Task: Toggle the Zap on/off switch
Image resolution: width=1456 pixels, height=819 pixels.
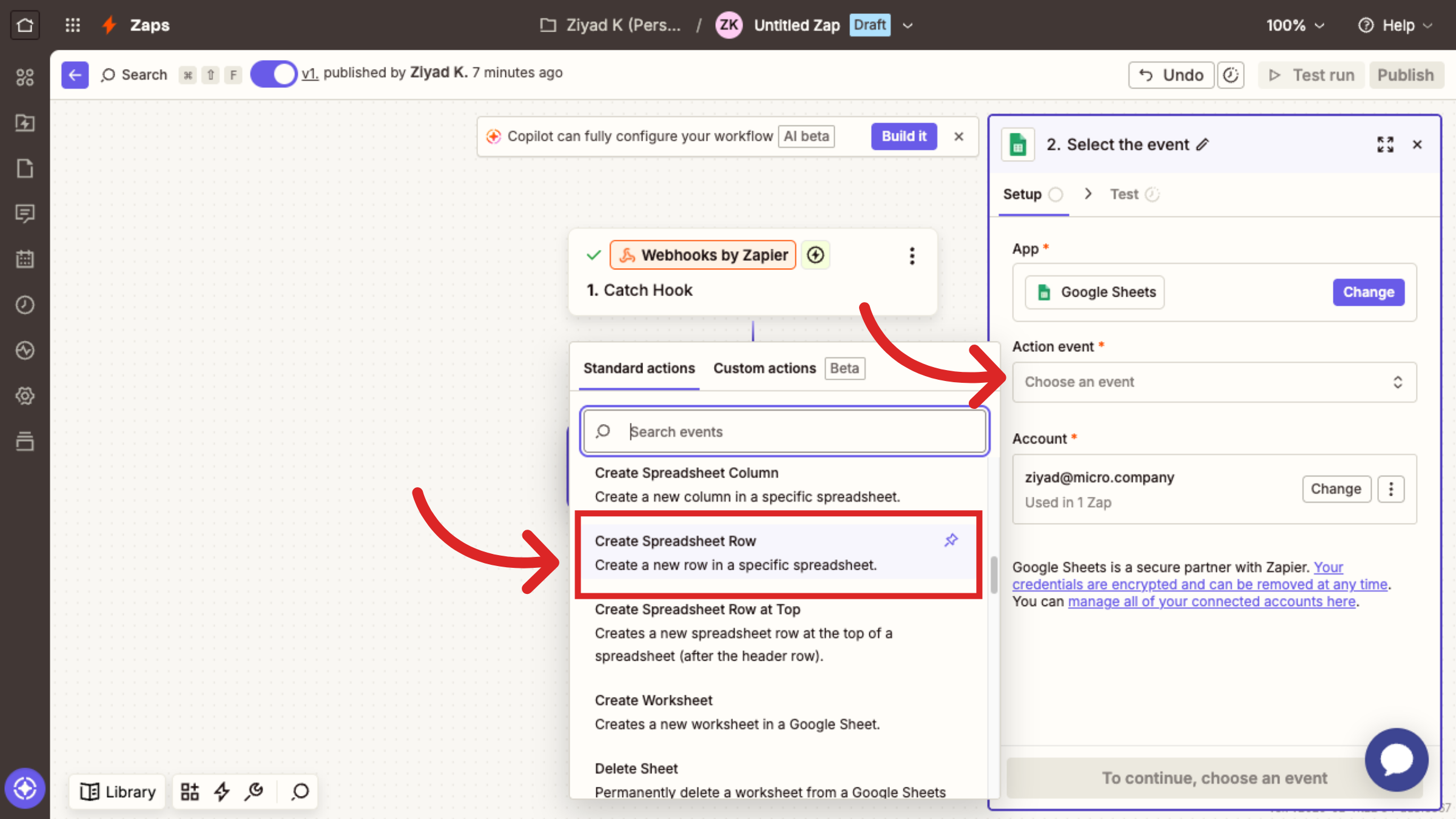Action: click(x=274, y=74)
